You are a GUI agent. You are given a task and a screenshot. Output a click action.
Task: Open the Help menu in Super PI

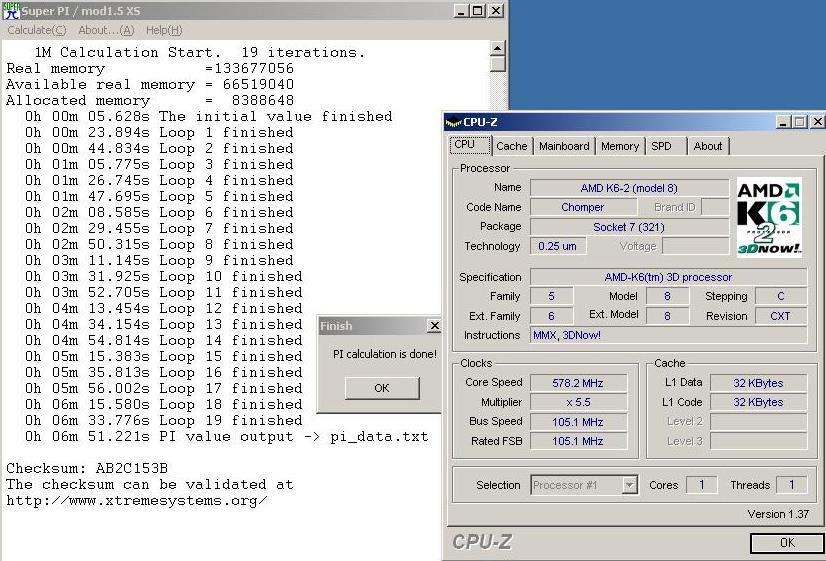pos(164,31)
